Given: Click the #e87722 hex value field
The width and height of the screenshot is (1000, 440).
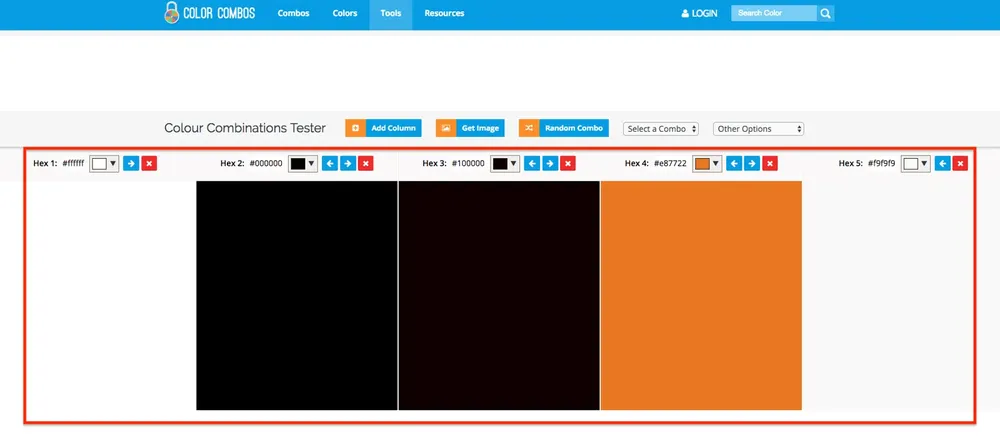Looking at the screenshot, I should [x=670, y=164].
